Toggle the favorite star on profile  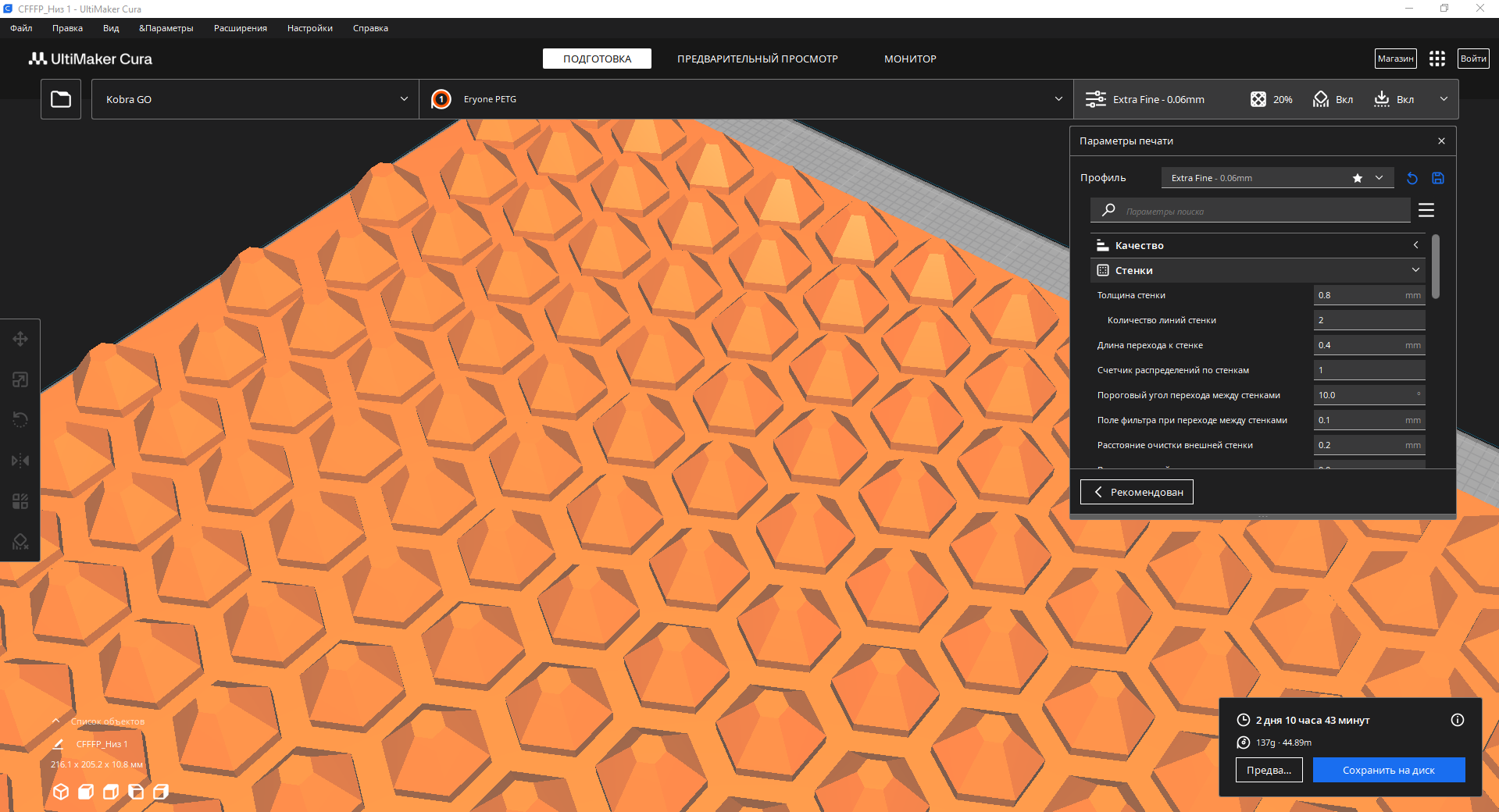coord(1358,178)
